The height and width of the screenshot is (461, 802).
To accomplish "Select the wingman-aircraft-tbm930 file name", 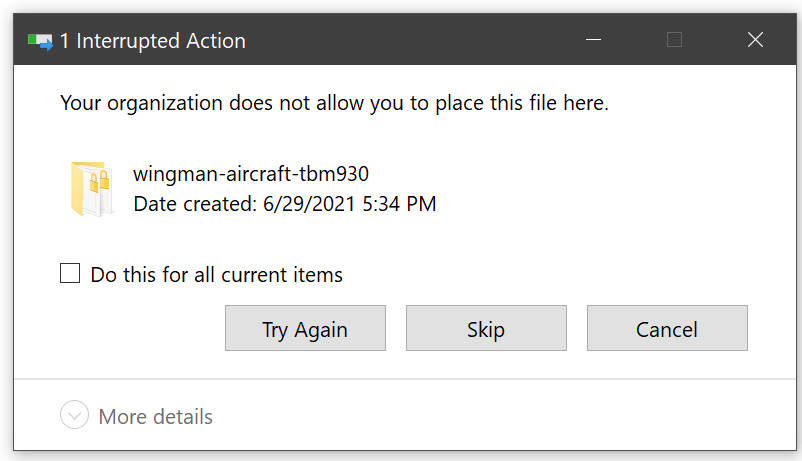I will pyautogui.click(x=251, y=174).
